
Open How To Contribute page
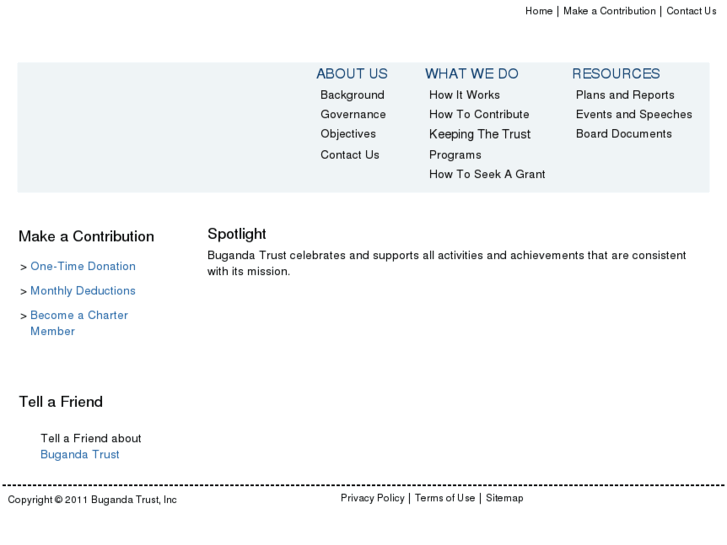click(x=479, y=115)
